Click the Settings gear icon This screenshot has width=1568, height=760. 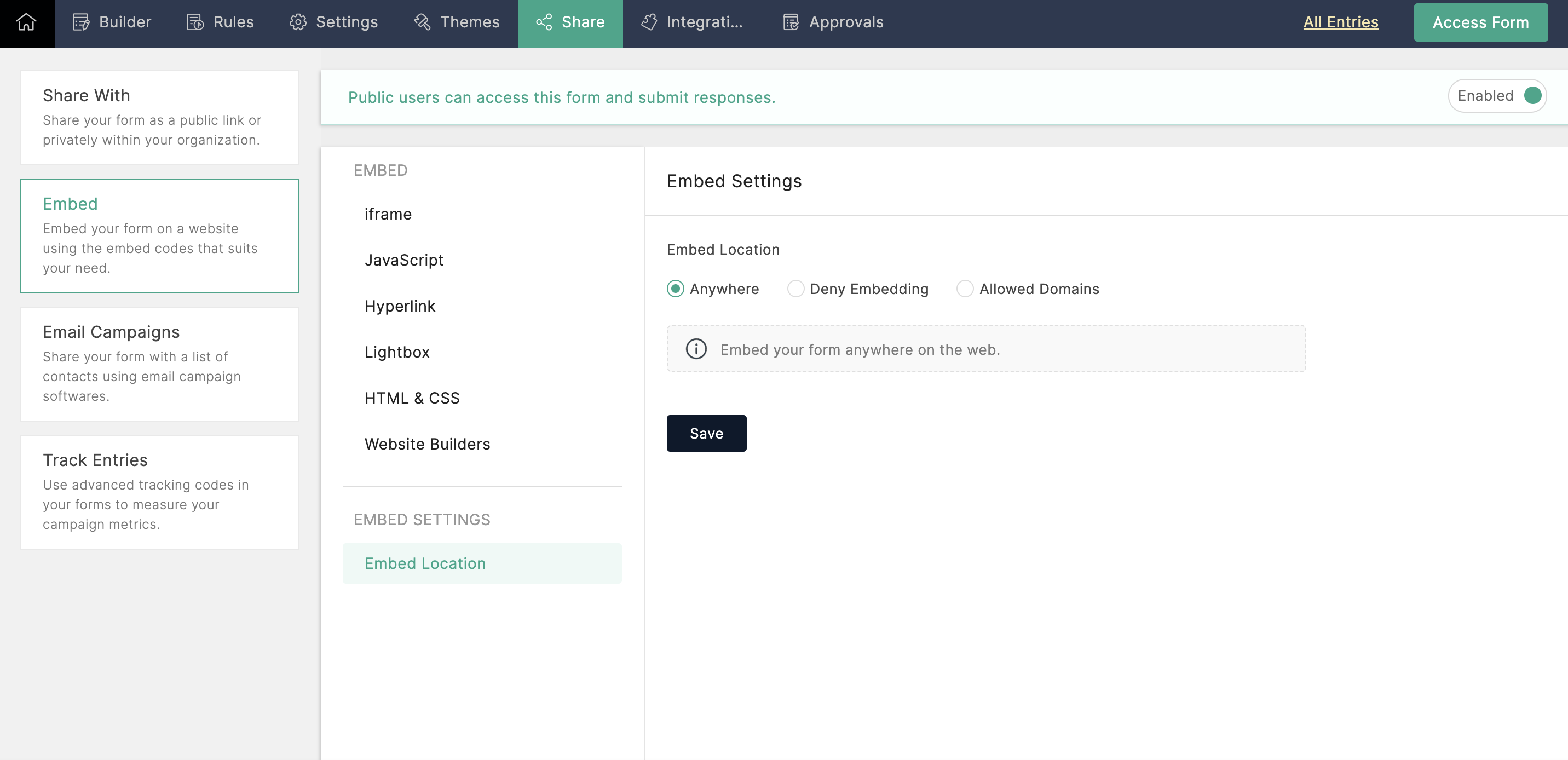(x=298, y=22)
